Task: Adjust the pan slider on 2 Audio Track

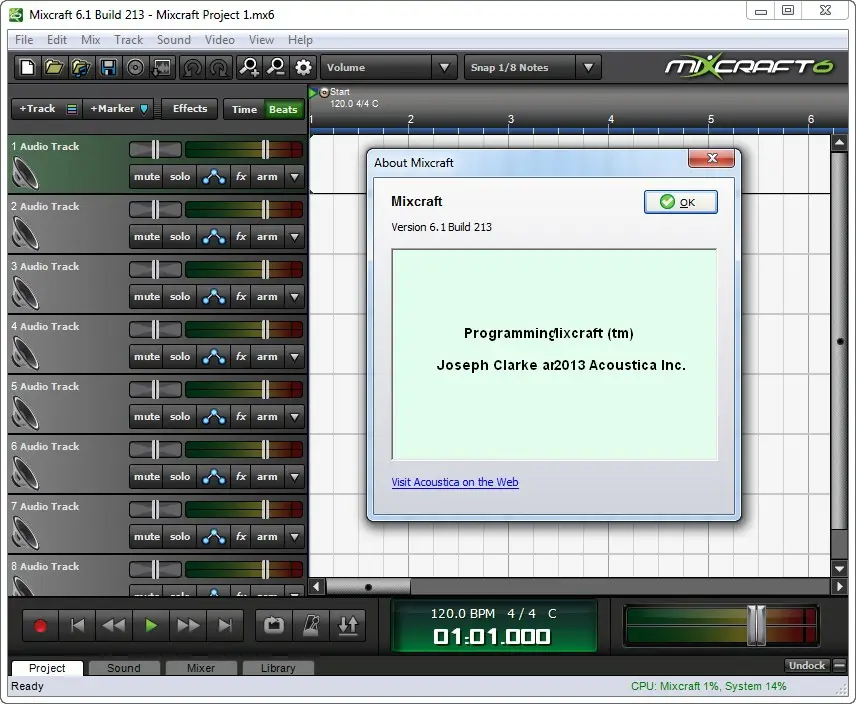Action: pos(156,209)
